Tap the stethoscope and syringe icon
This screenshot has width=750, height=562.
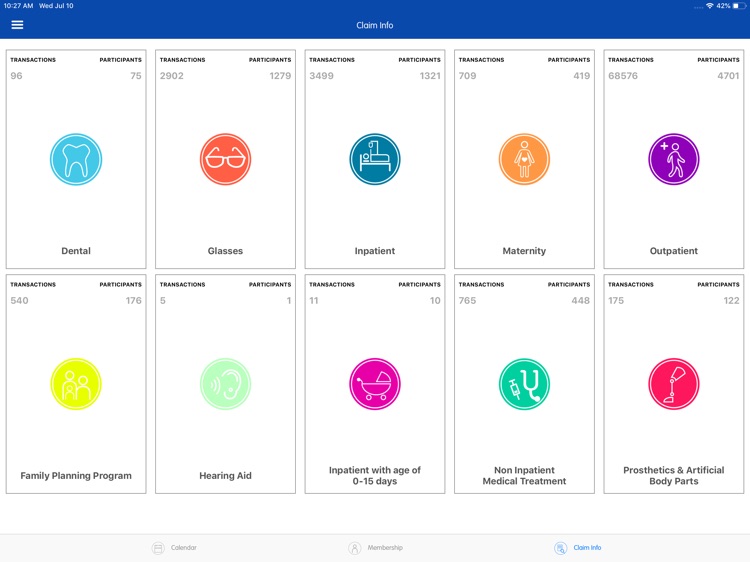(524, 384)
